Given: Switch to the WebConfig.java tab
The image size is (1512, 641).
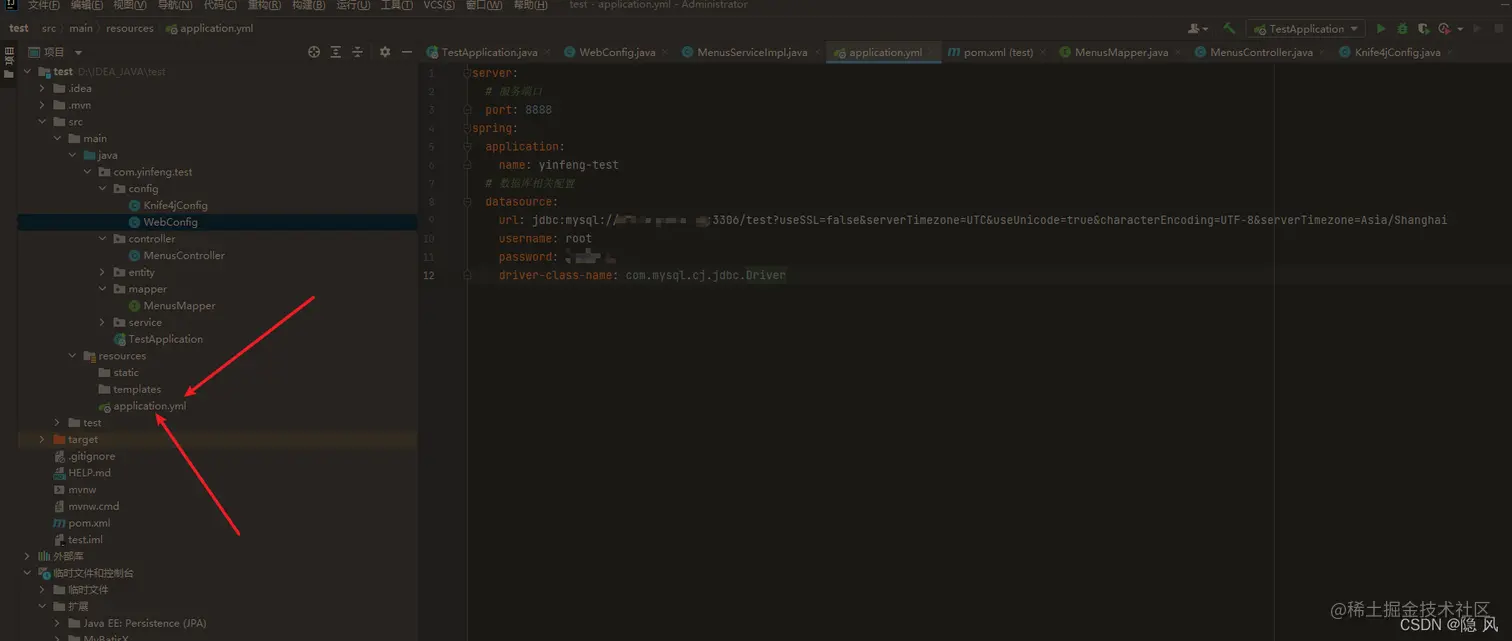Looking at the screenshot, I should 618,52.
